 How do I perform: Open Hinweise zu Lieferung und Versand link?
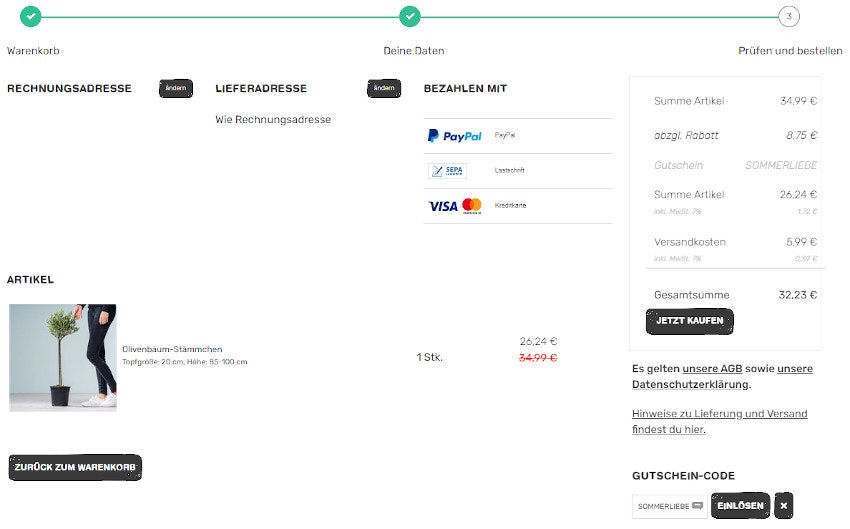click(x=719, y=414)
